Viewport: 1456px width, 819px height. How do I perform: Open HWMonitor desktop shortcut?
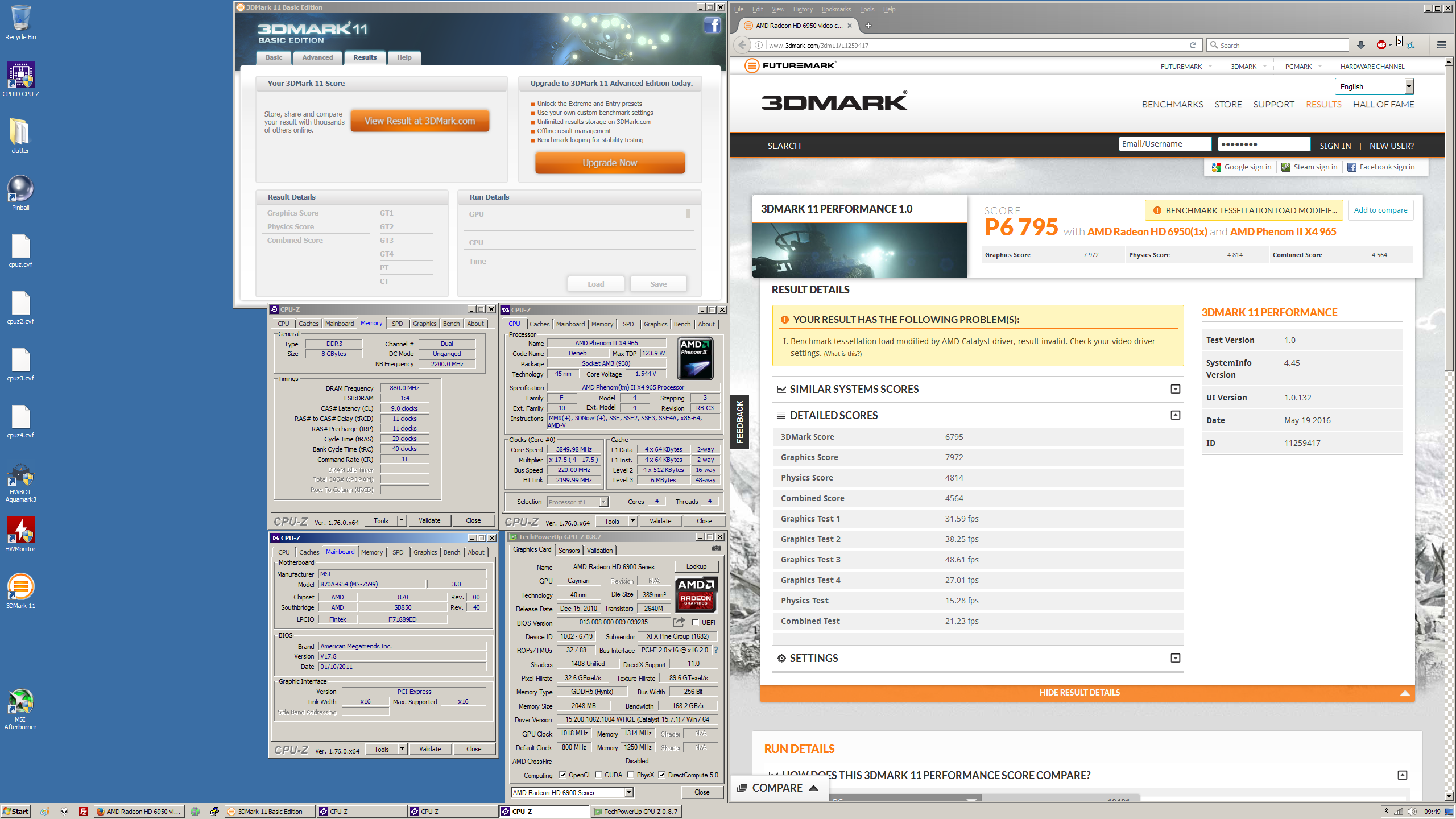pyautogui.click(x=20, y=535)
